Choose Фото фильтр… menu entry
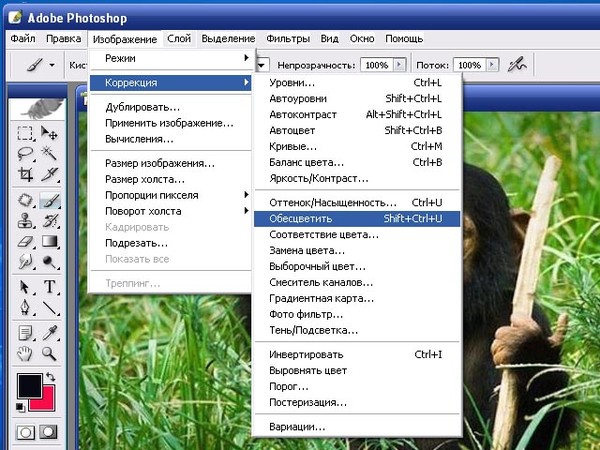600x450 pixels. [357, 315]
